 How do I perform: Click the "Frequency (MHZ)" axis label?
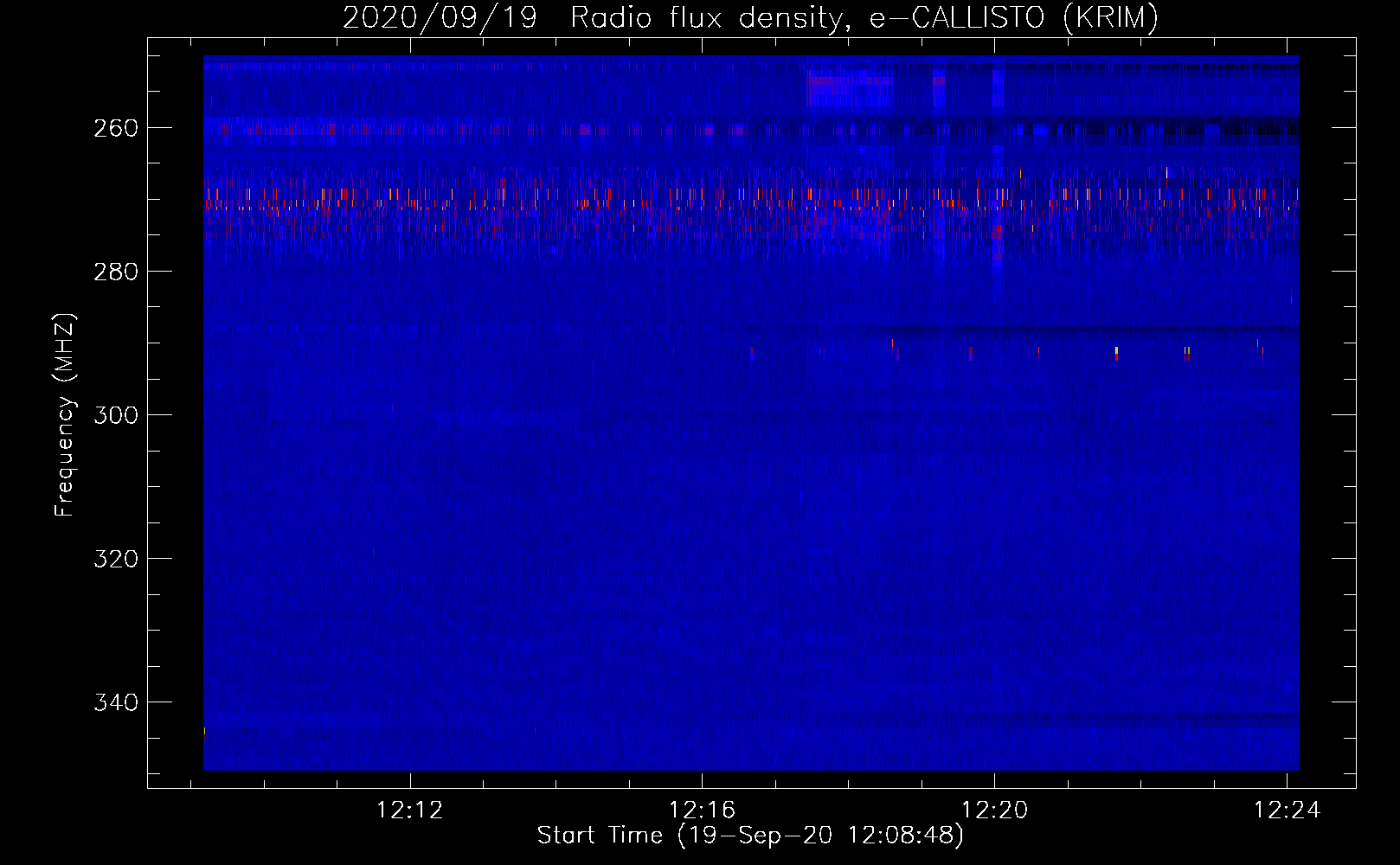[x=65, y=414]
